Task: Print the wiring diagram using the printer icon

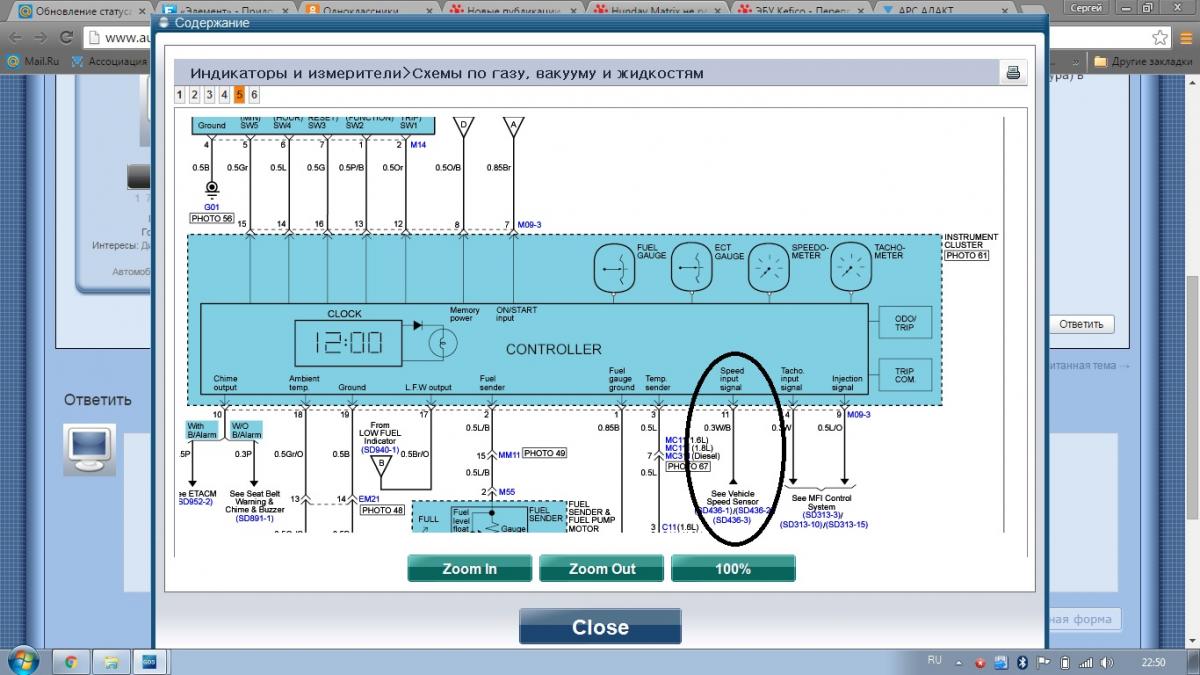Action: [1012, 72]
